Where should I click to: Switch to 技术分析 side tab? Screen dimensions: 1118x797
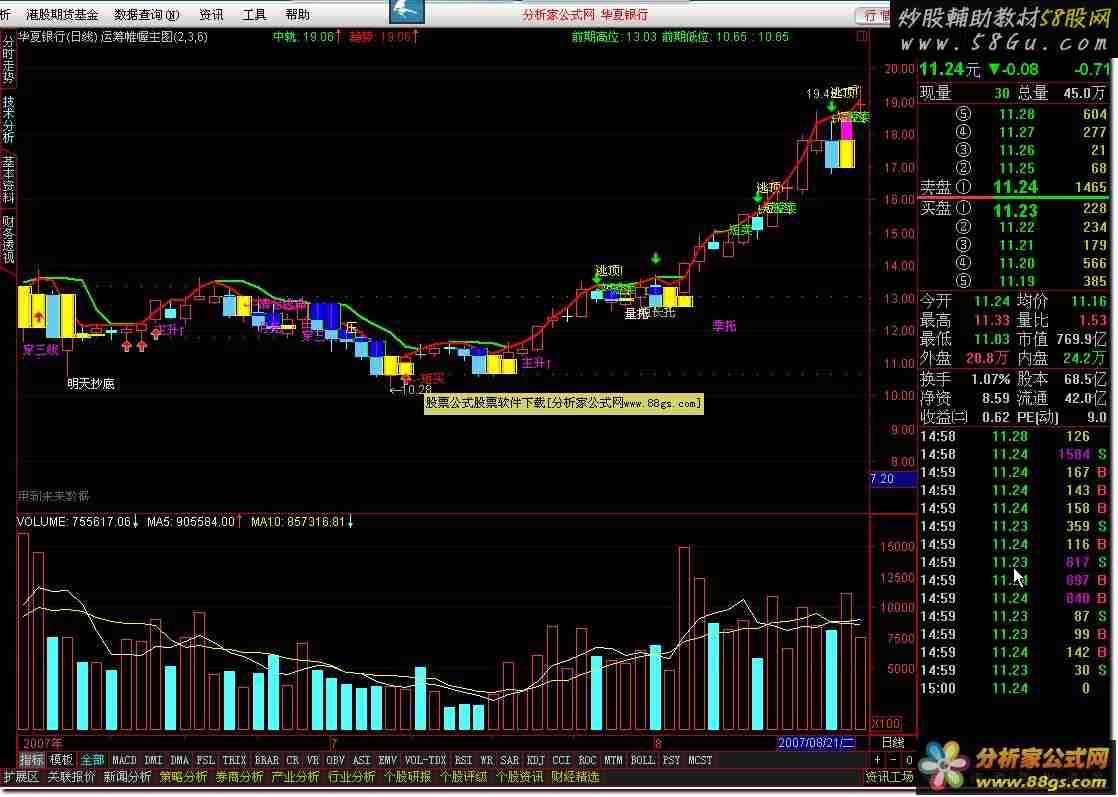(8, 119)
